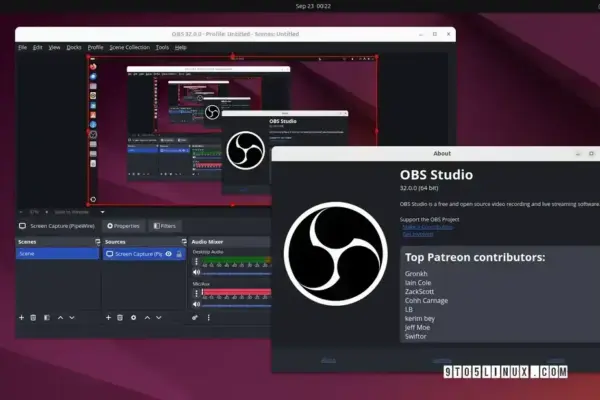Click contributor name 'Jeff Moe'
Screen dimensions: 600x400
tap(417, 327)
